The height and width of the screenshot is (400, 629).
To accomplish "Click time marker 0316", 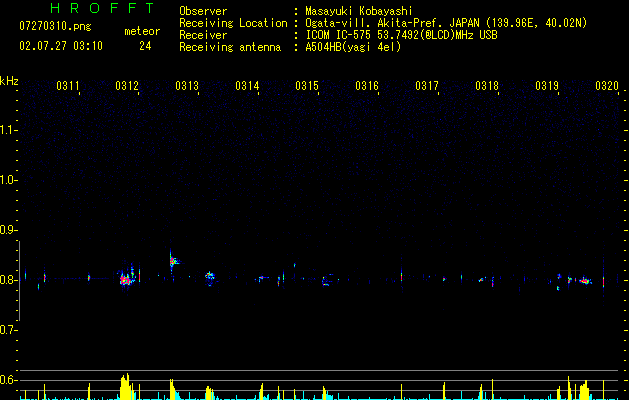I will pyautogui.click(x=367, y=86).
